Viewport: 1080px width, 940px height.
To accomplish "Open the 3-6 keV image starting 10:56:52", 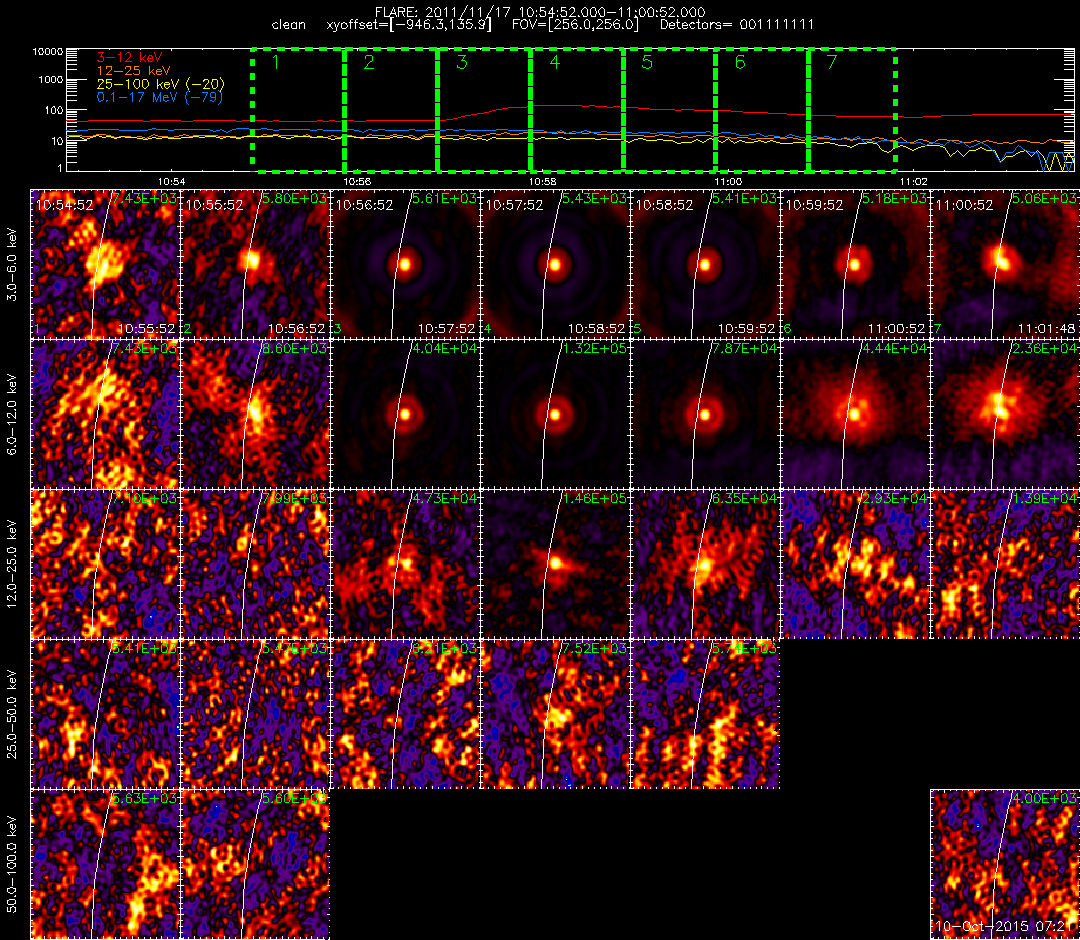I will [x=405, y=264].
